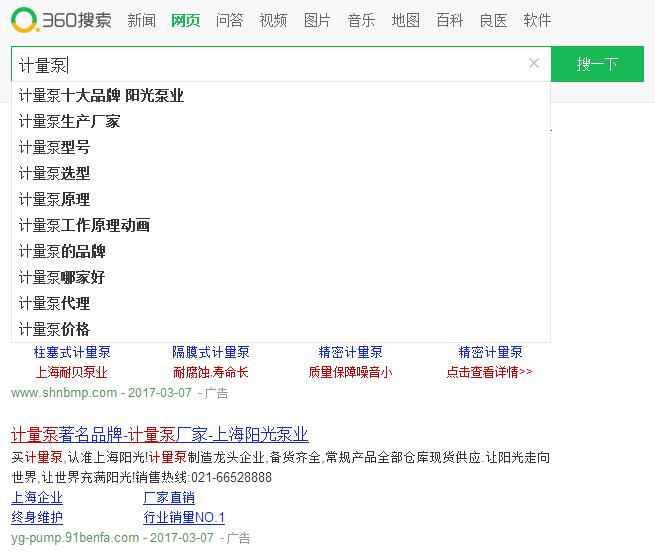
Task: Choose suggestion 计量泵选型
Action: (x=281, y=173)
